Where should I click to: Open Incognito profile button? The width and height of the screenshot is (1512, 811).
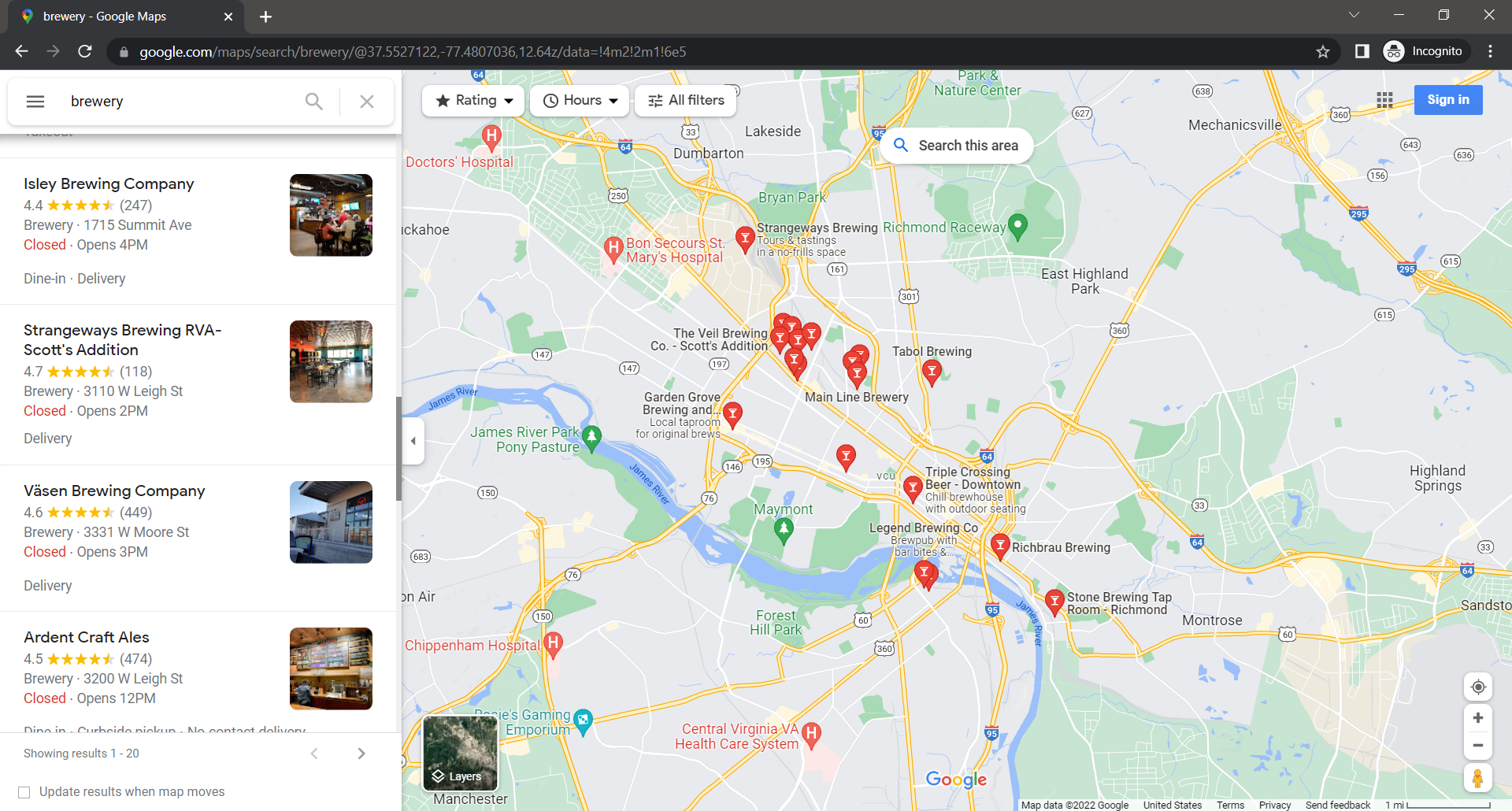click(1426, 51)
